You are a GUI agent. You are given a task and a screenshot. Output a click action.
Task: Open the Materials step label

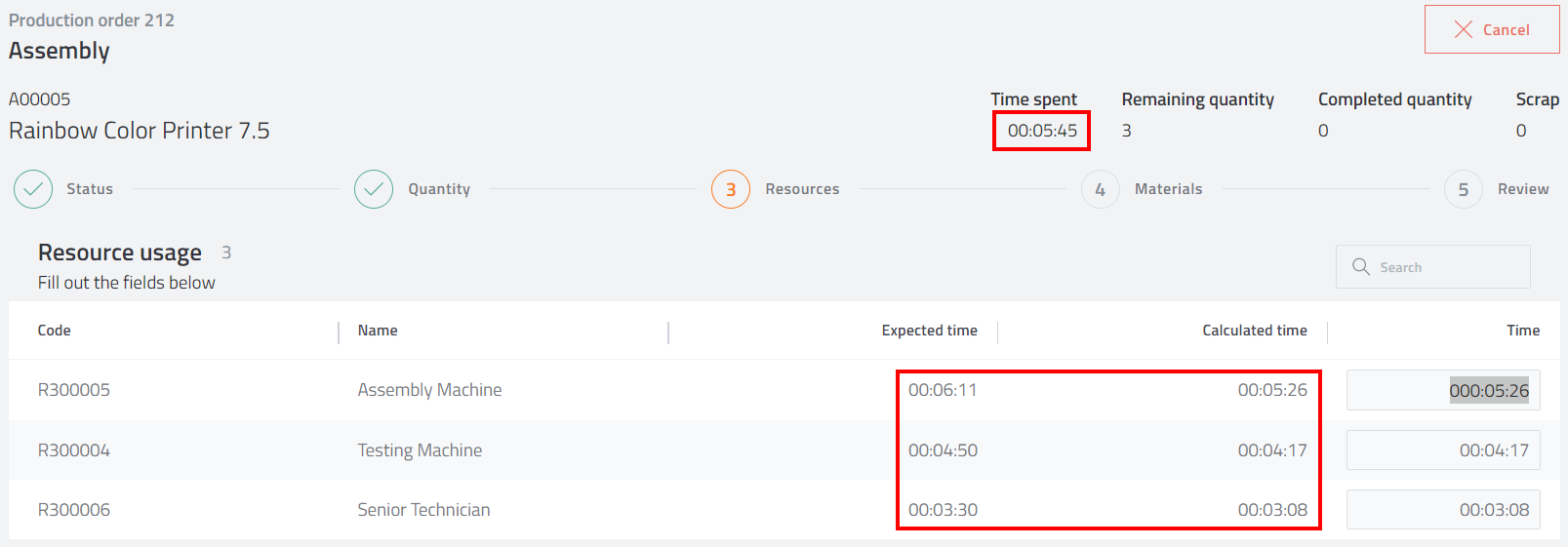click(x=1168, y=189)
